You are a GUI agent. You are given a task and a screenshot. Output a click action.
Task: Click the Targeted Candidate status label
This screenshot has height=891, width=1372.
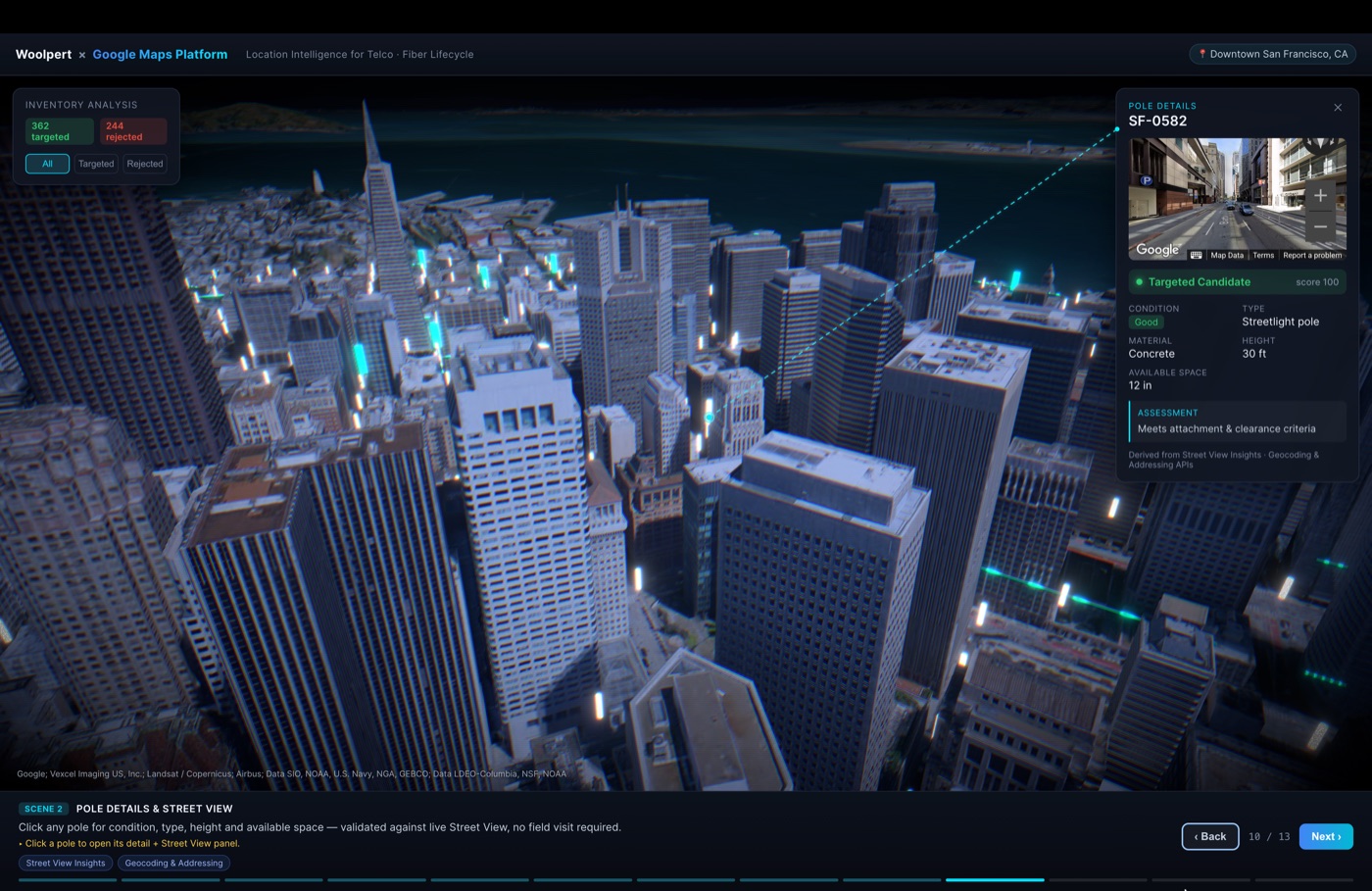click(x=1200, y=282)
